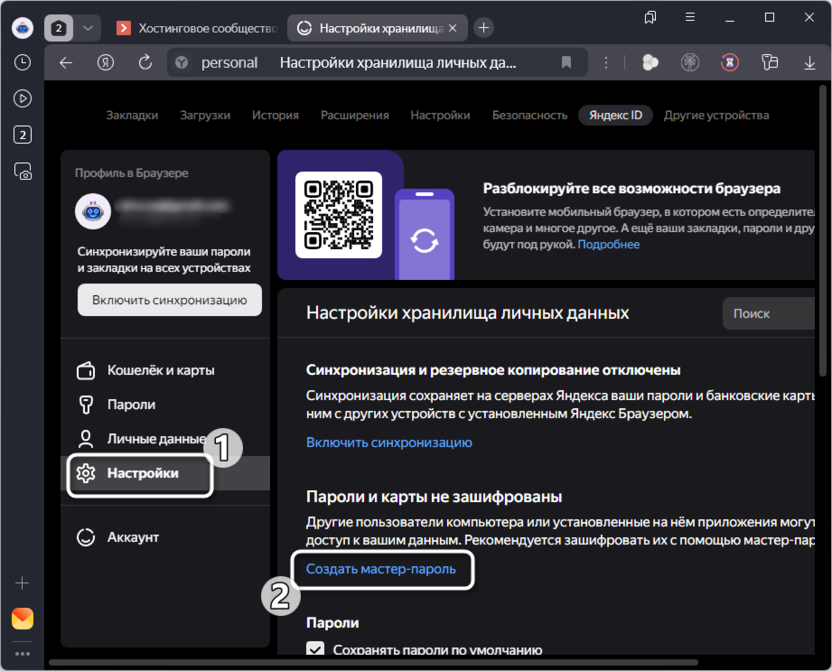Toggle Сохранять пароли по умолчанию checkbox
Viewport: 832px width, 671px height.
pos(316,648)
